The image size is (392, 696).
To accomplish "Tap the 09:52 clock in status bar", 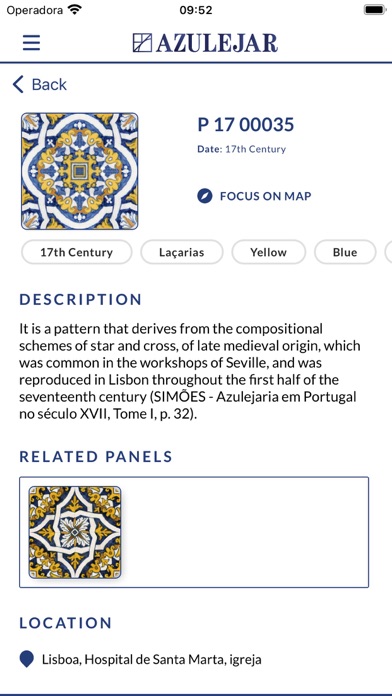I will click(196, 10).
